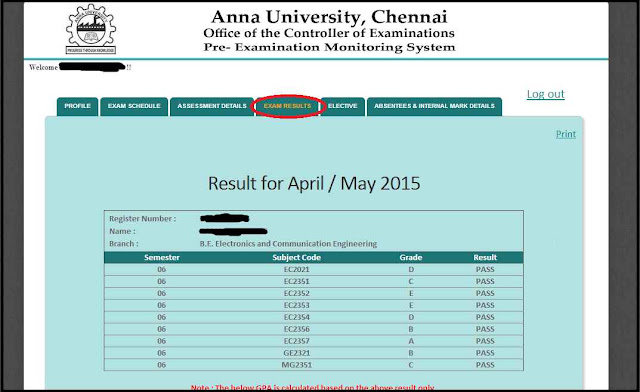
Task: Click subject code EC2021
Action: point(297,270)
